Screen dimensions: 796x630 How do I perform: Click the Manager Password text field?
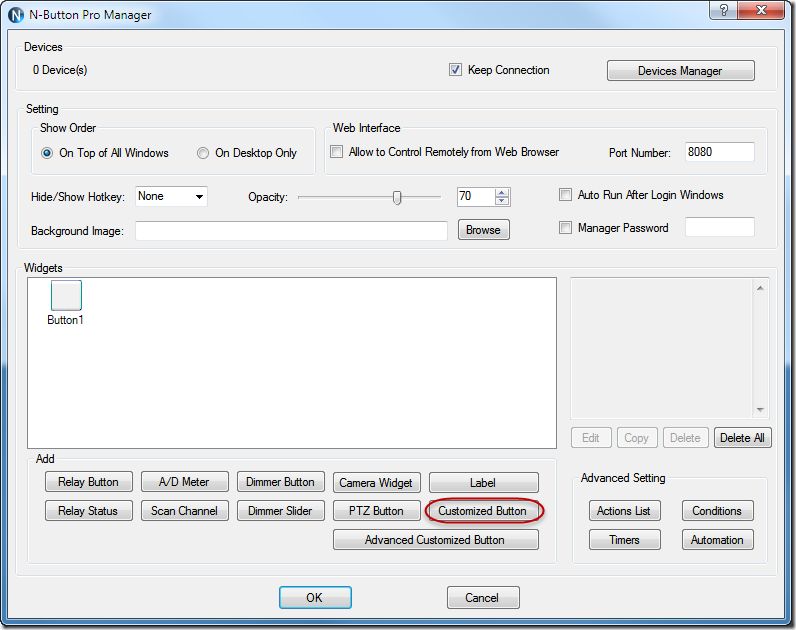pyautogui.click(x=719, y=227)
